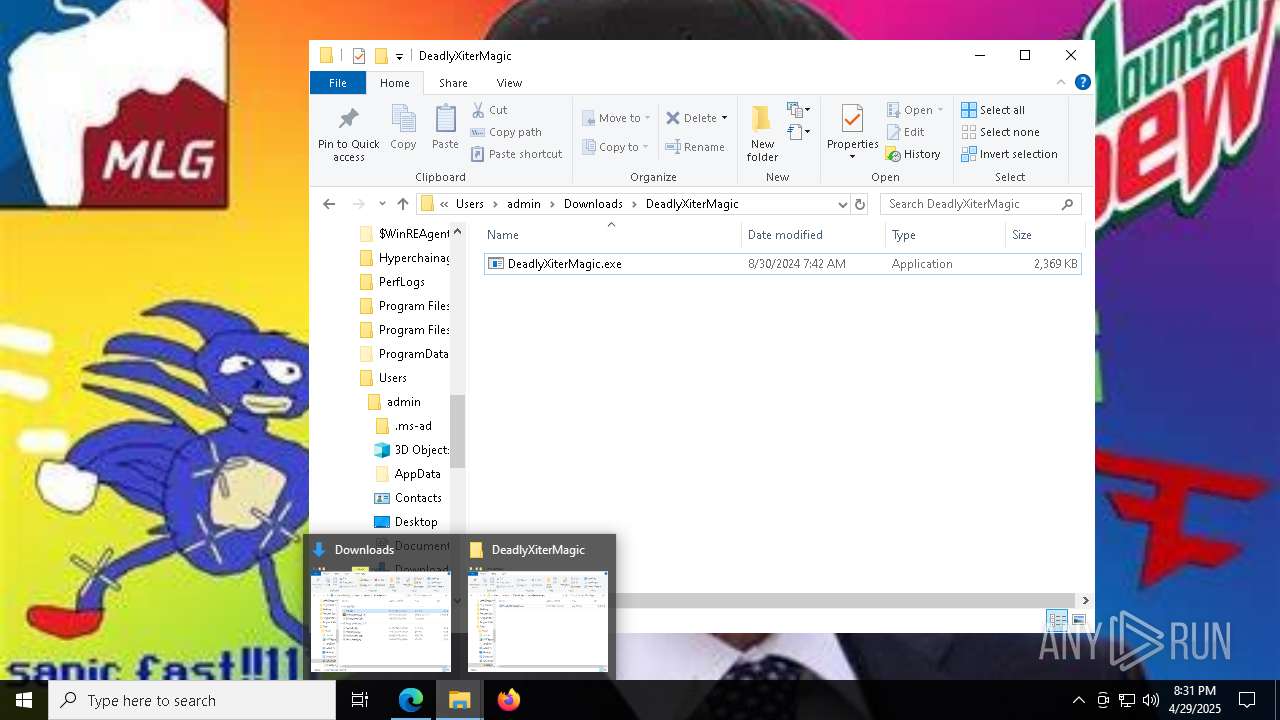Click admin in address breadcrumb

point(524,204)
